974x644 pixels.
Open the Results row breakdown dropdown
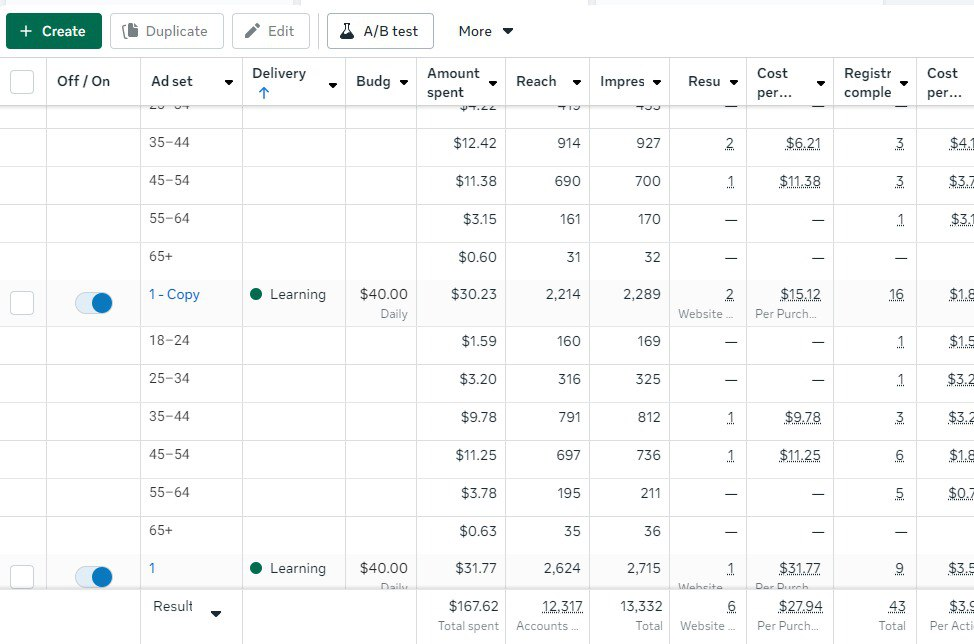215,614
